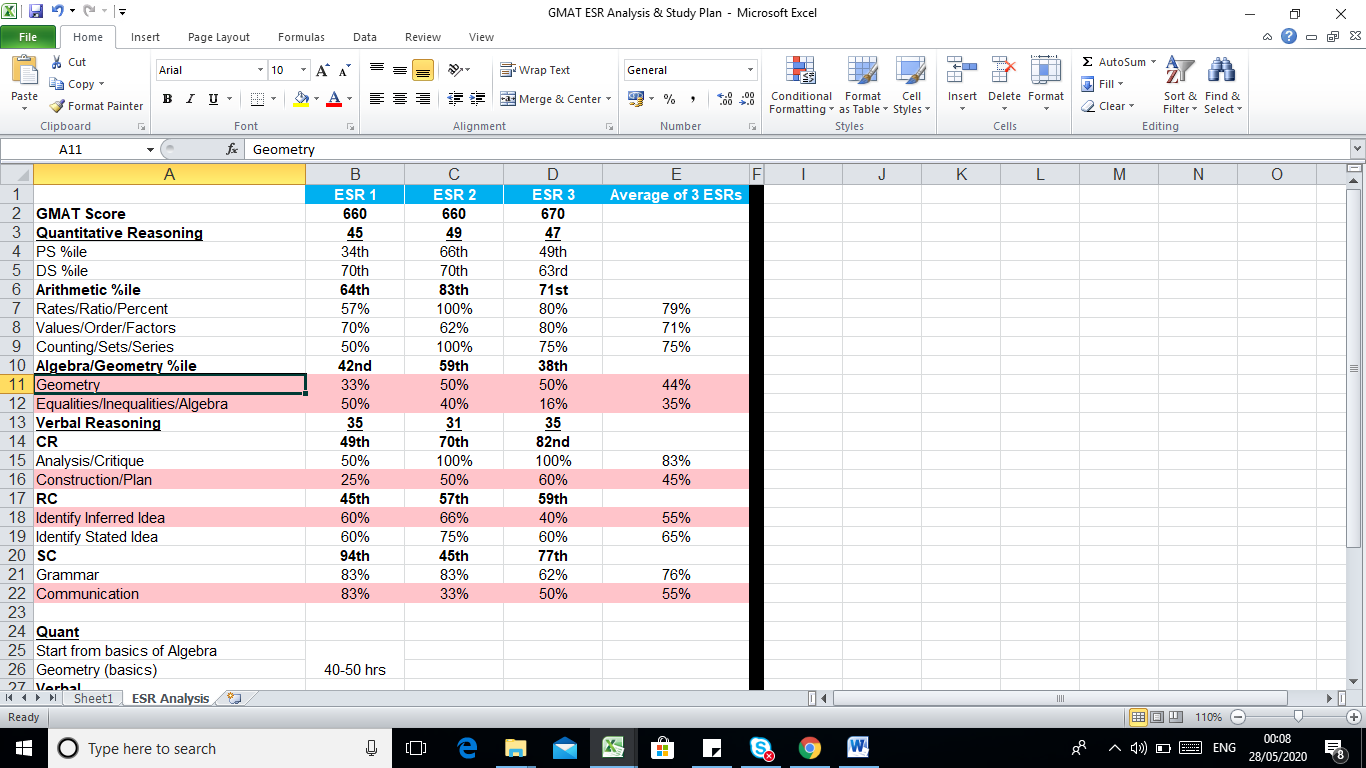
Task: Click the Orientation text angle icon
Action: 454,70
